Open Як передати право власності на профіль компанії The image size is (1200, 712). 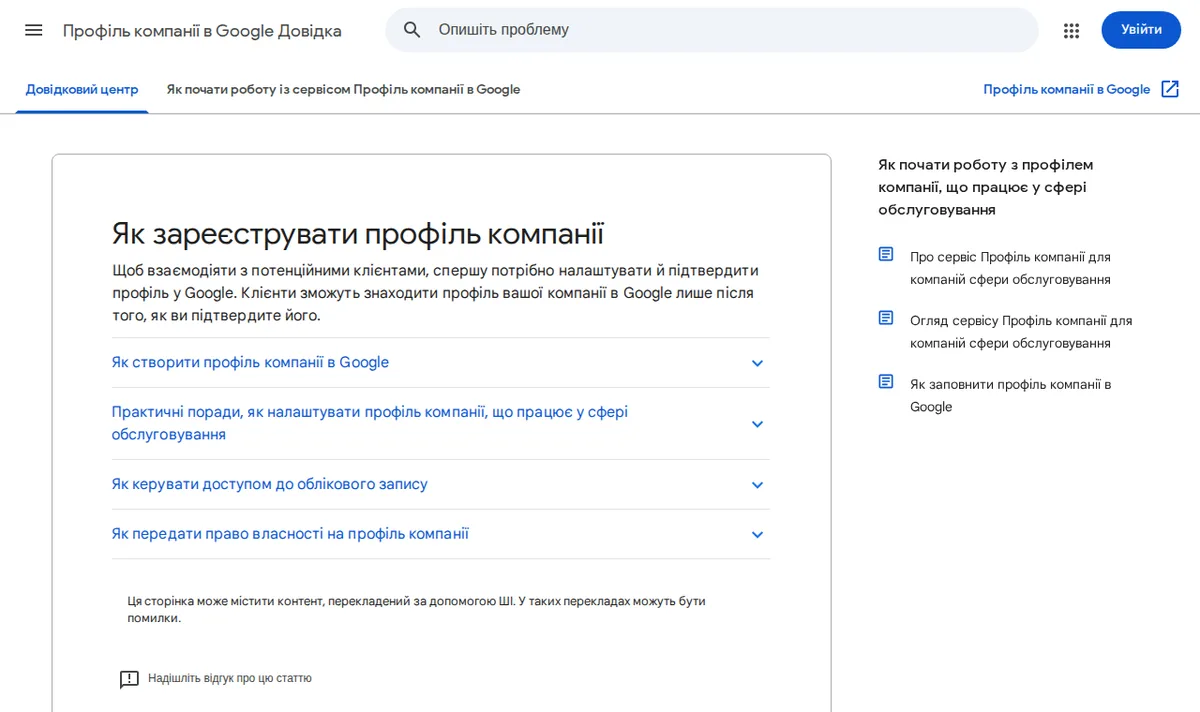pos(290,534)
